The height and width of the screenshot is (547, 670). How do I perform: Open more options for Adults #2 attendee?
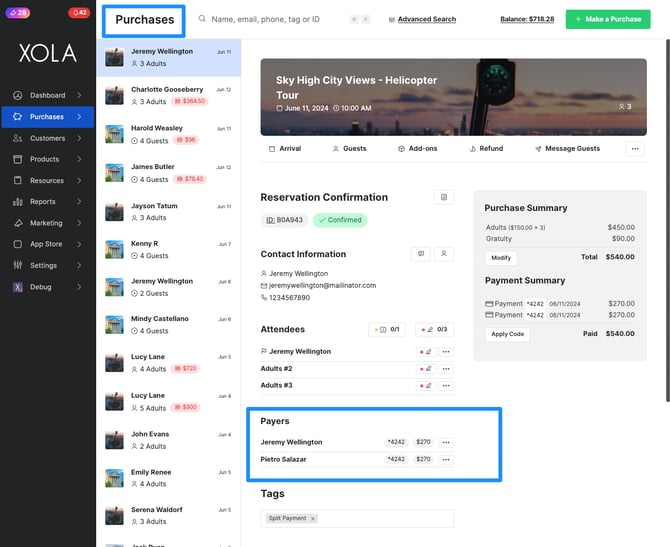tap(446, 369)
